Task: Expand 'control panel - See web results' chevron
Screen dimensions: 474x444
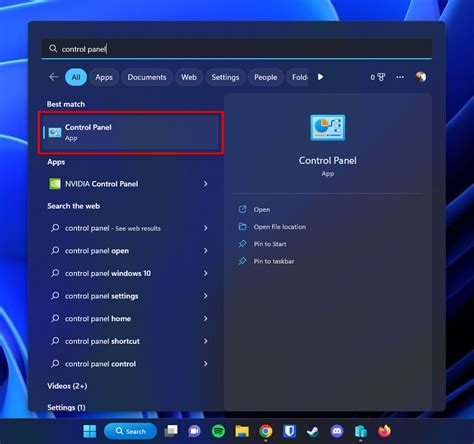Action: pos(206,228)
